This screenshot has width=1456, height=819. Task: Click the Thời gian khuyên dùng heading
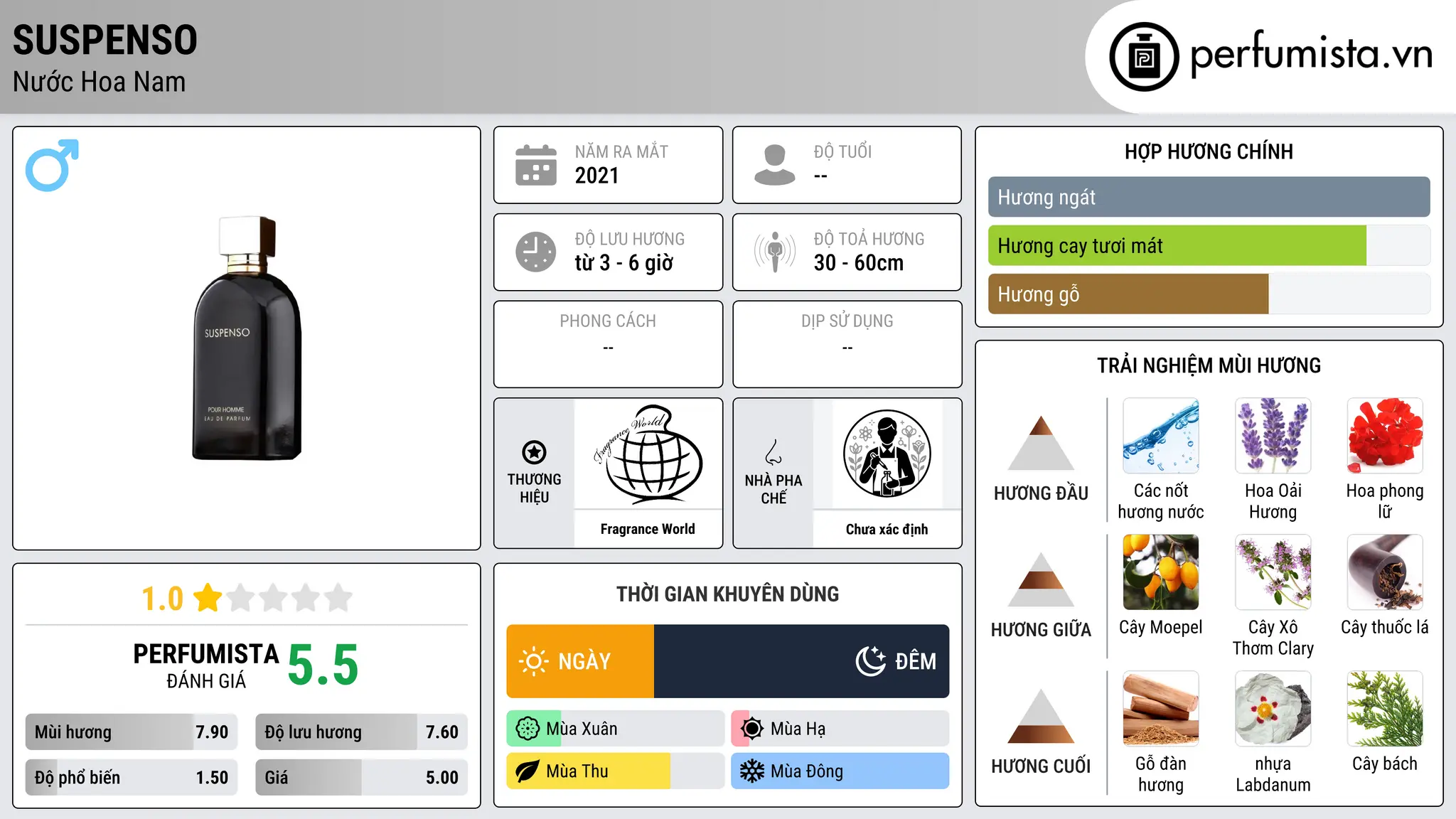pyautogui.click(x=727, y=594)
